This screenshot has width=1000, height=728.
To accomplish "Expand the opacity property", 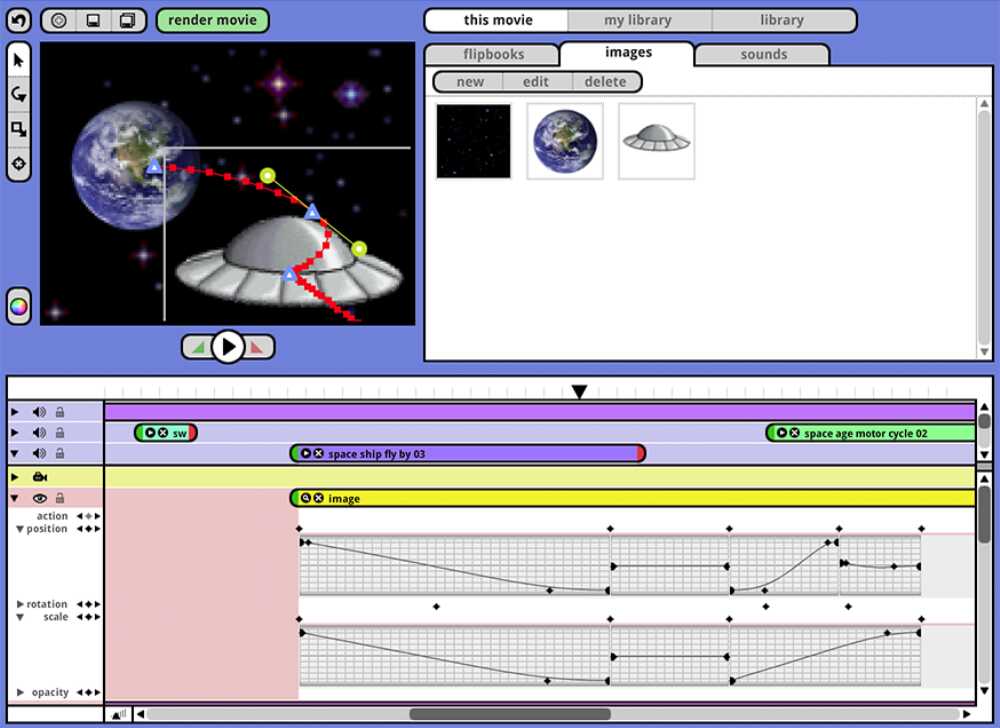I will pos(20,692).
